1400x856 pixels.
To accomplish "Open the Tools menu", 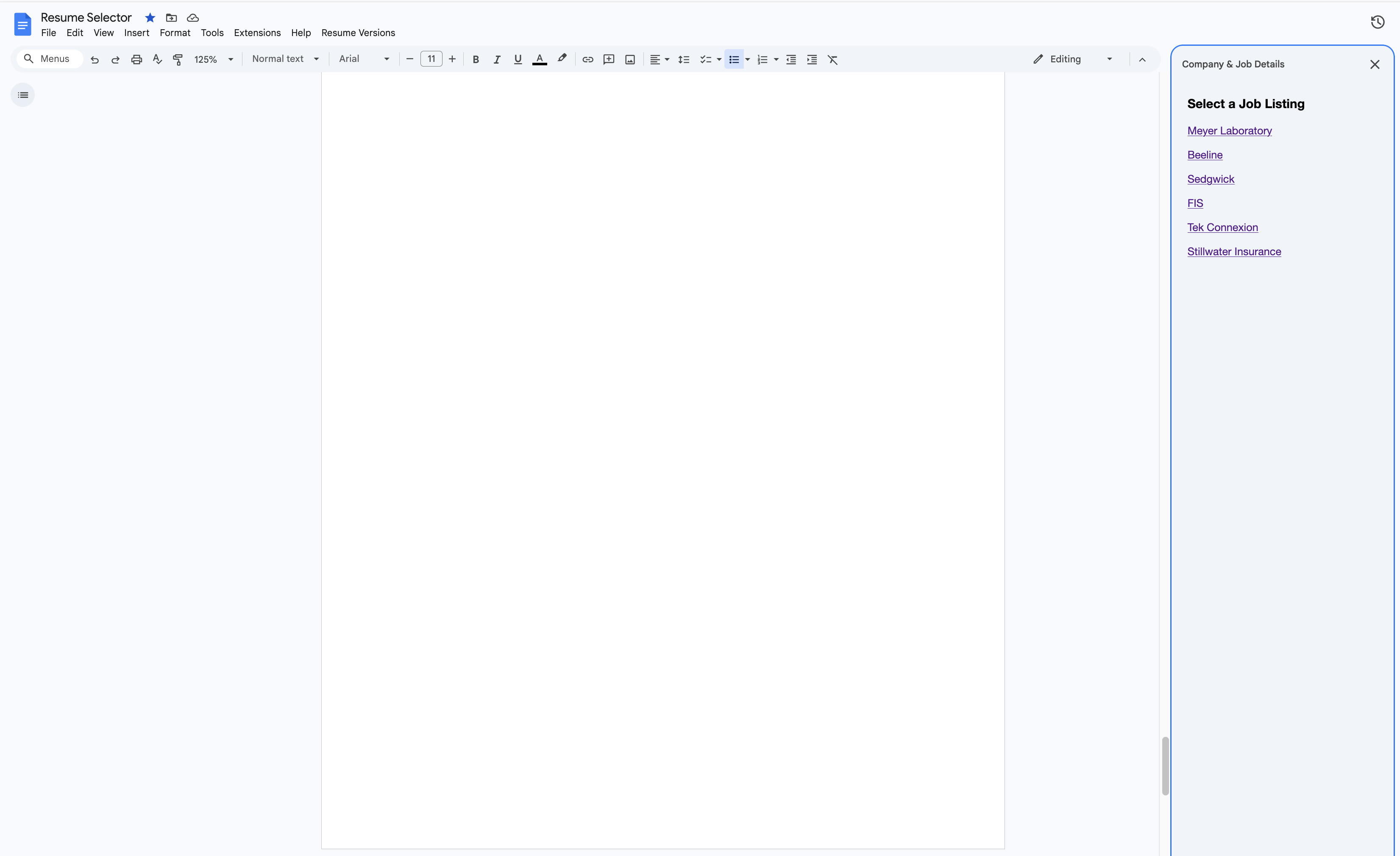I will [212, 33].
